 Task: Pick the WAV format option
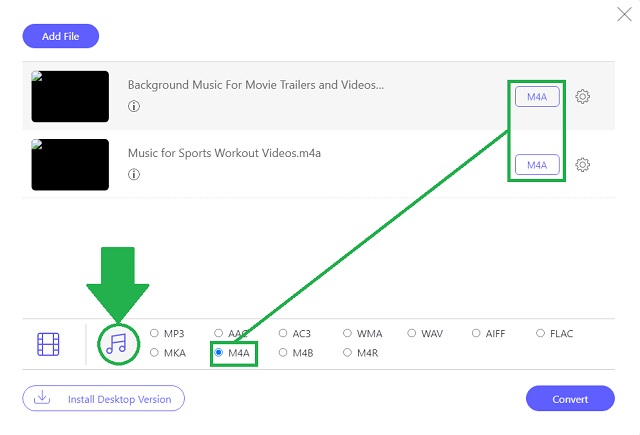[x=411, y=333]
